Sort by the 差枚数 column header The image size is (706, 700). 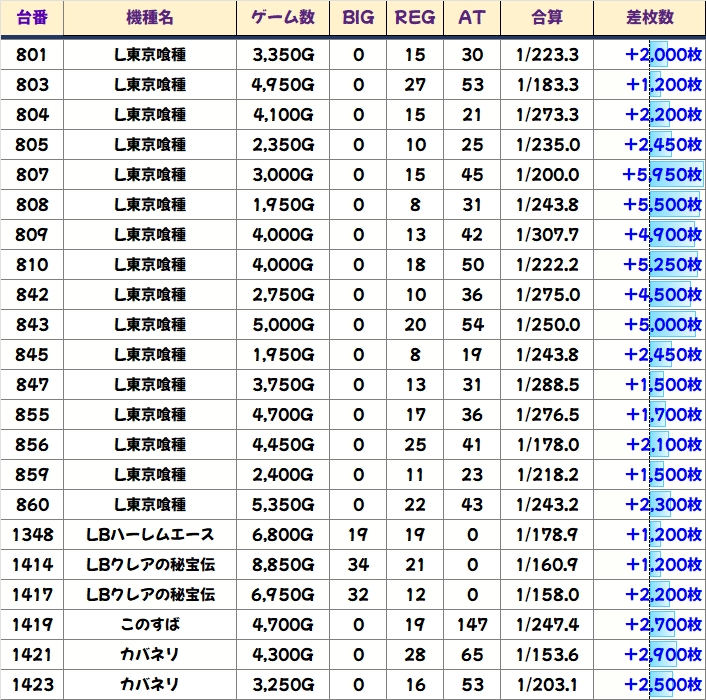648,18
